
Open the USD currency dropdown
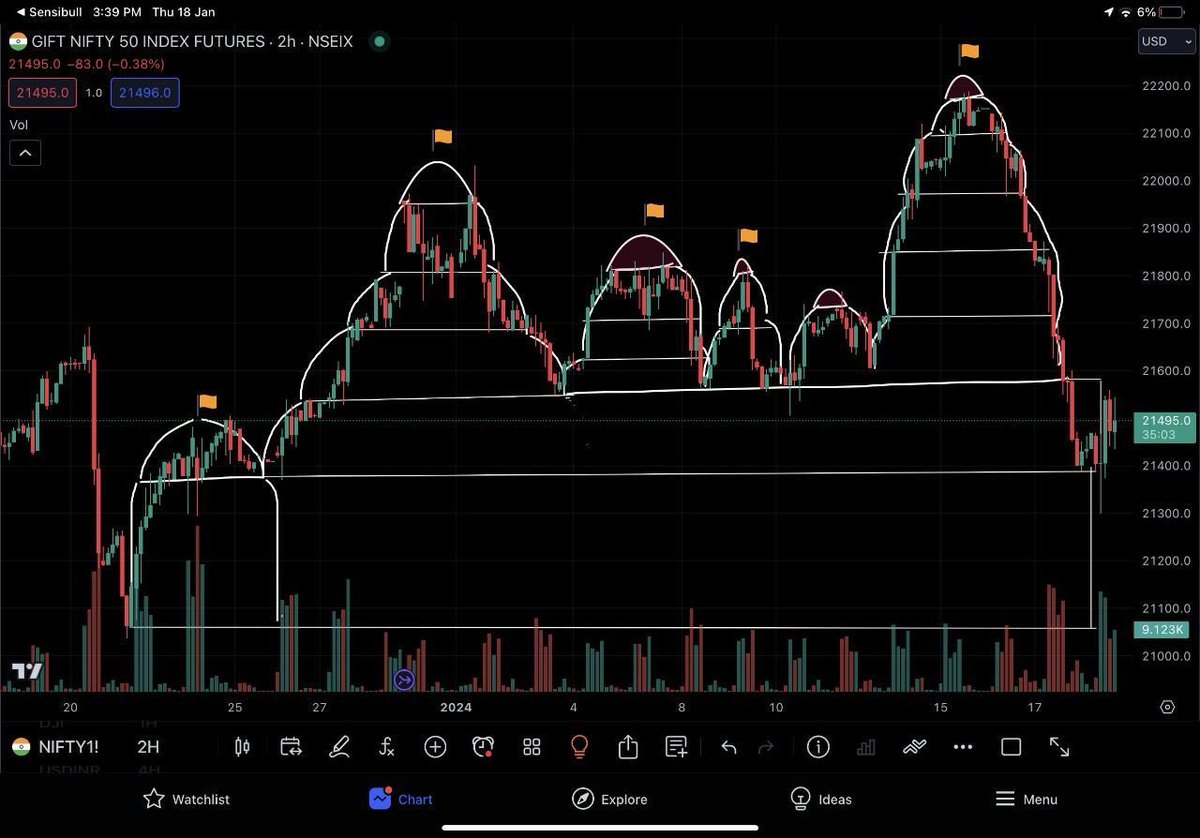click(1165, 41)
